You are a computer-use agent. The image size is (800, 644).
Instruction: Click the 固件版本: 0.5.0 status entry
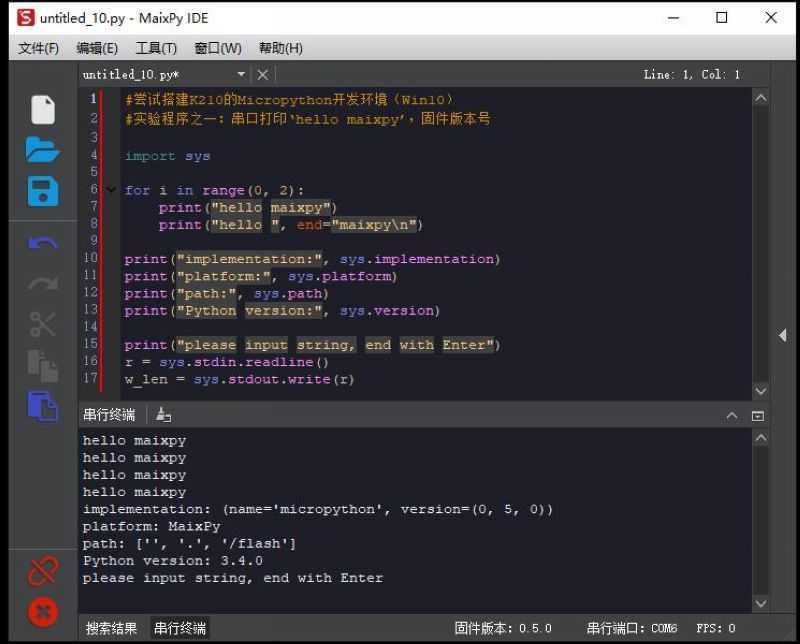pyautogui.click(x=503, y=628)
